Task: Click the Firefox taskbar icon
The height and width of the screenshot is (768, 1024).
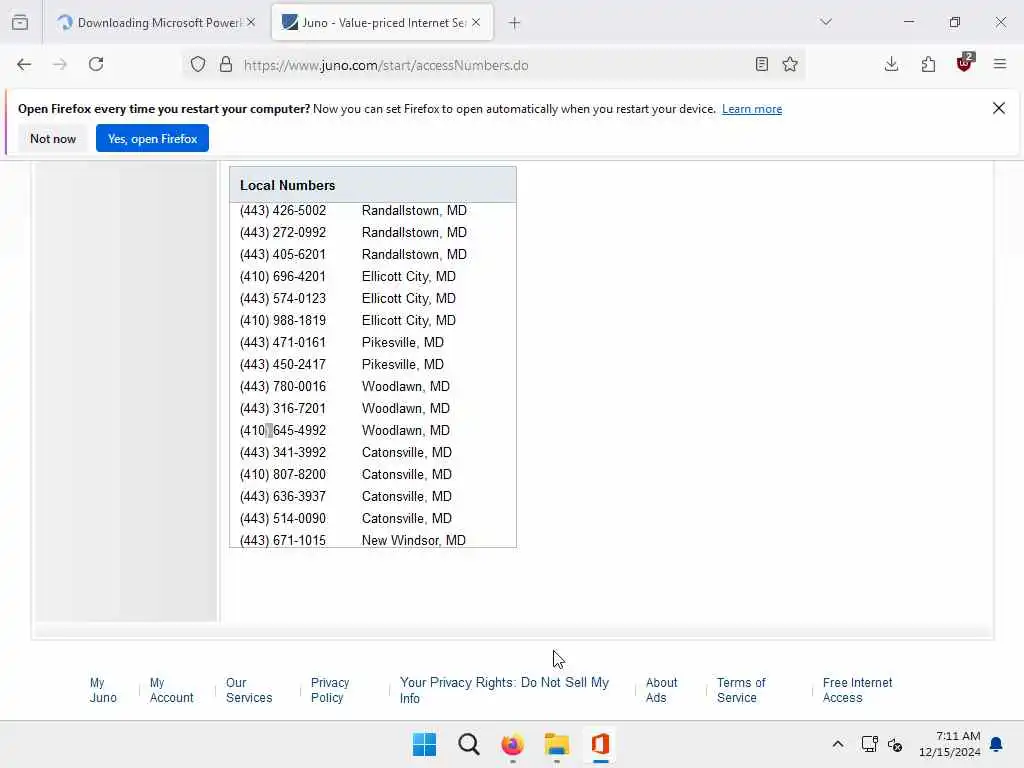Action: point(513,744)
